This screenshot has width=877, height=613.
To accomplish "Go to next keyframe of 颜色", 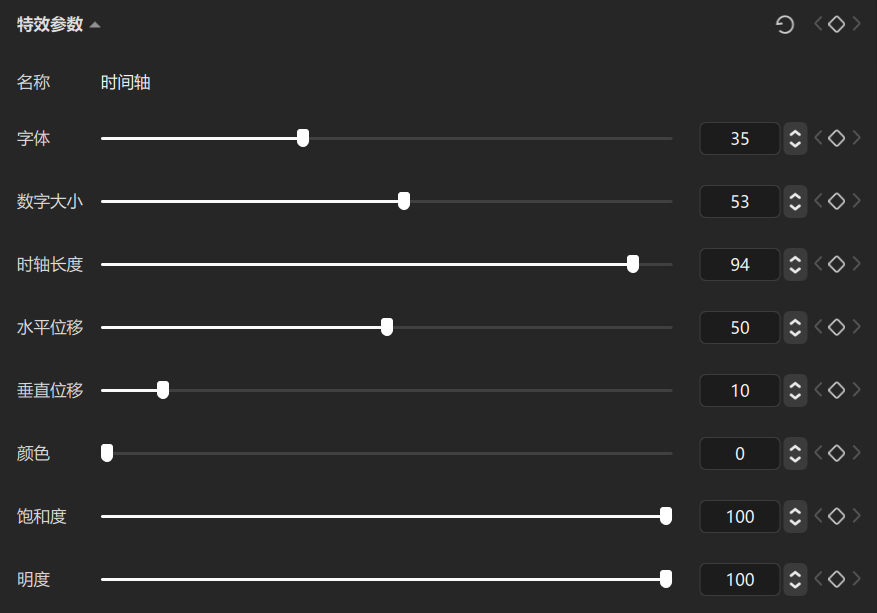I will (x=856, y=453).
